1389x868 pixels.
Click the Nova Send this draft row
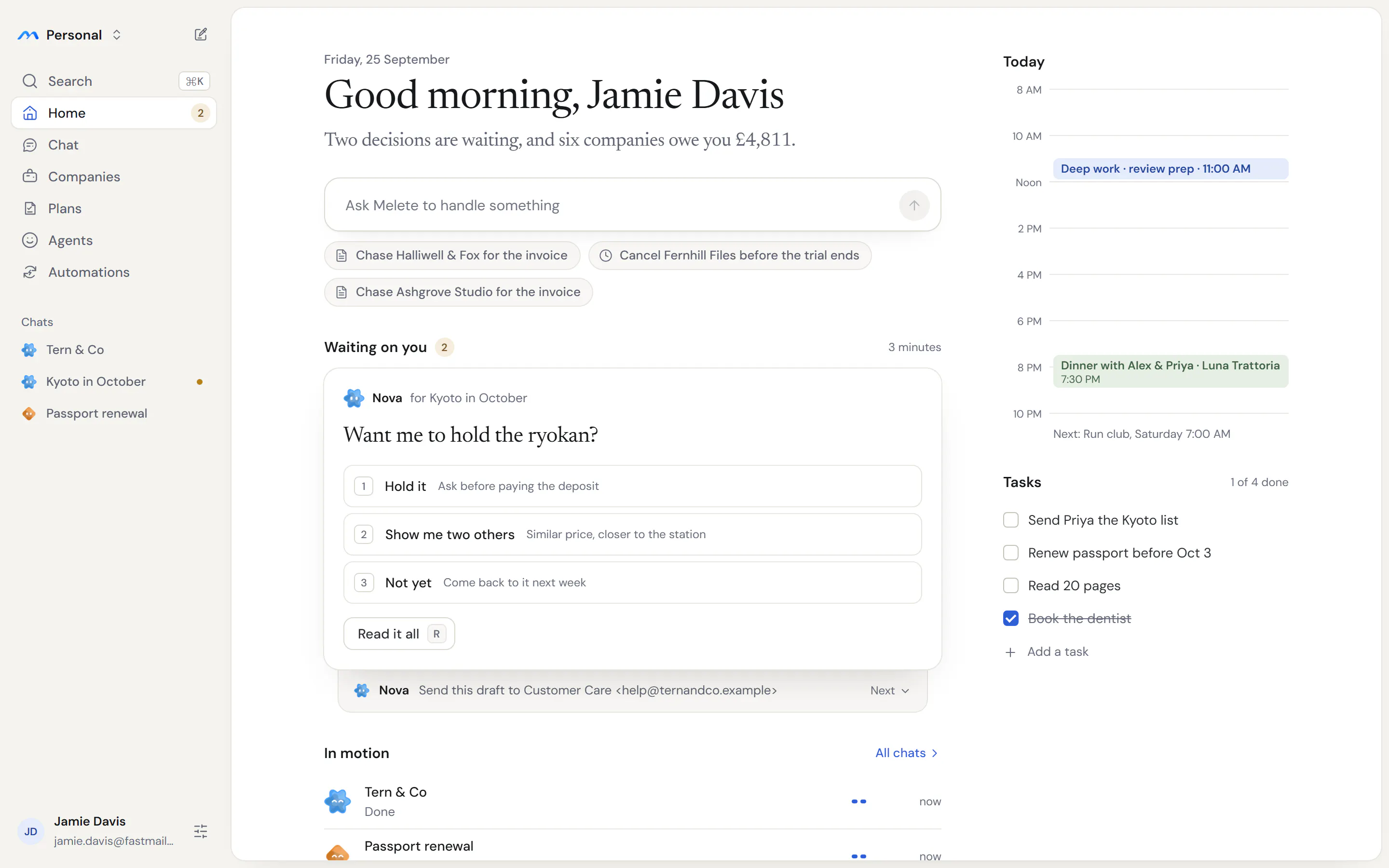(632, 691)
